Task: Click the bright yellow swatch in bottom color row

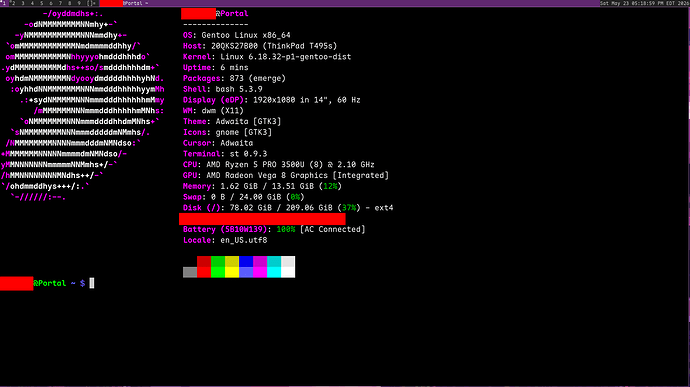Action: pos(232,272)
